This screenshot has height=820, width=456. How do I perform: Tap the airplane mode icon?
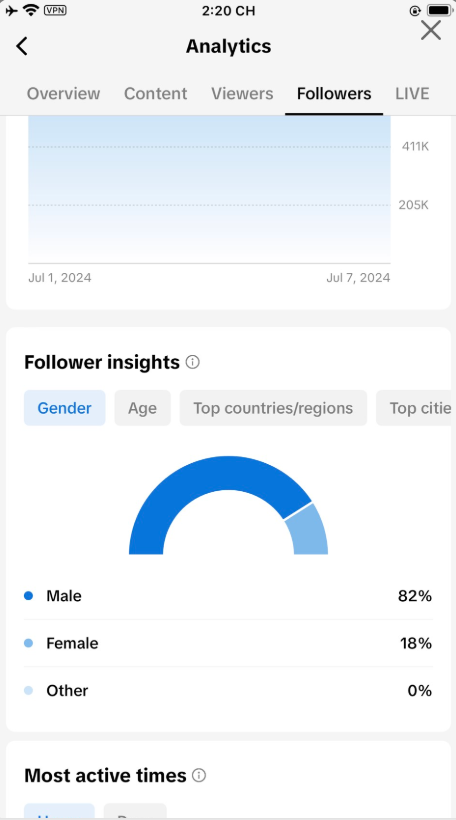(x=12, y=10)
